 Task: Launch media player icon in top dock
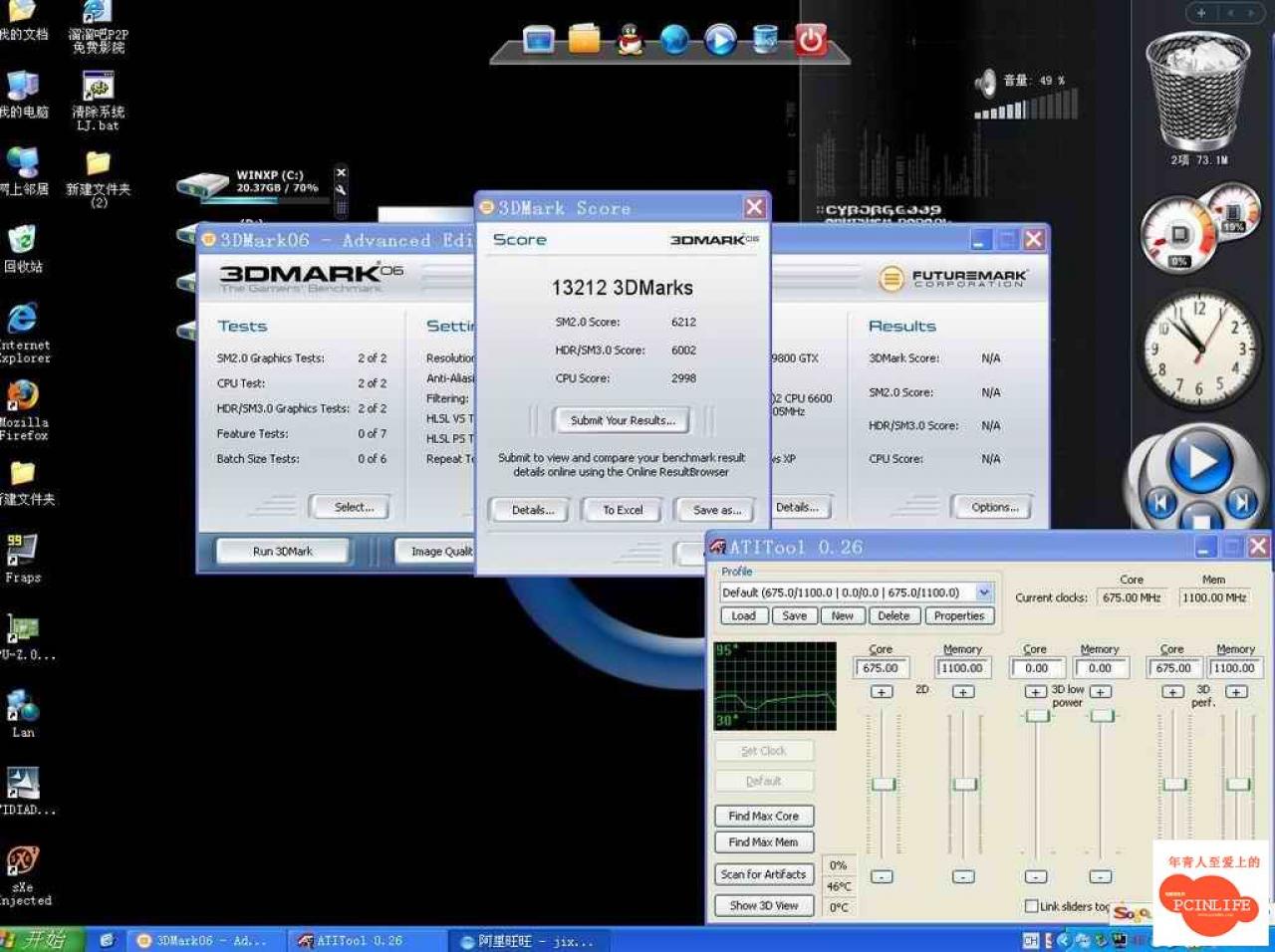point(720,40)
